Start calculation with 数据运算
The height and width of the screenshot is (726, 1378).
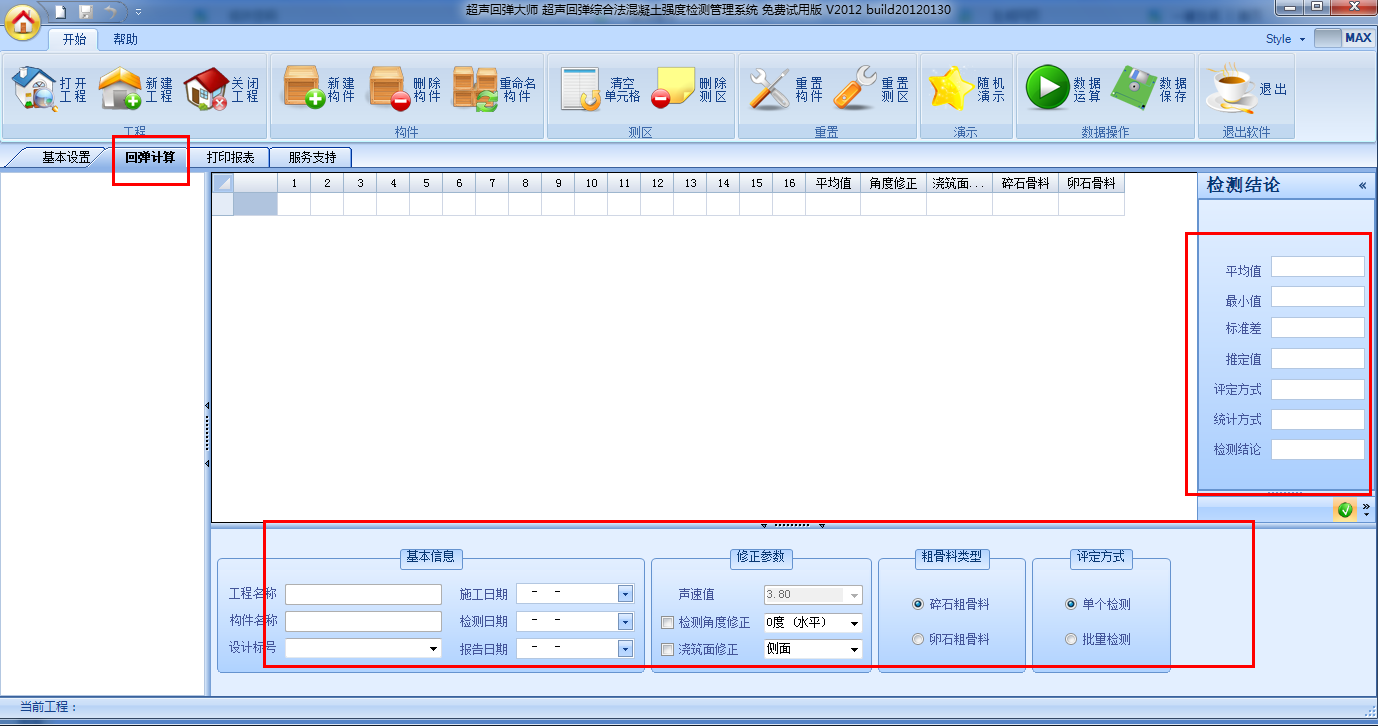click(1063, 90)
